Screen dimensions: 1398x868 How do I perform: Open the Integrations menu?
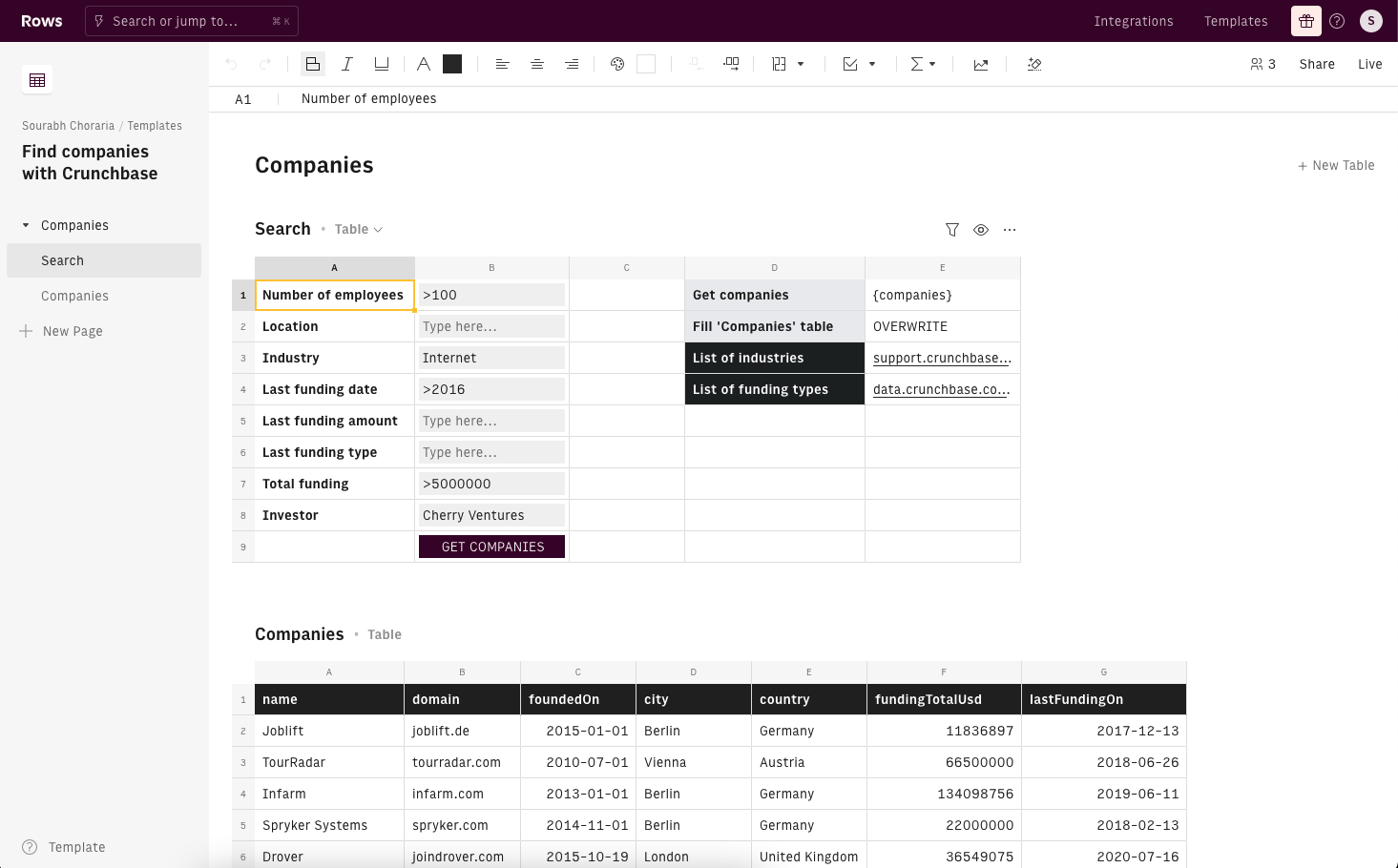click(1134, 21)
